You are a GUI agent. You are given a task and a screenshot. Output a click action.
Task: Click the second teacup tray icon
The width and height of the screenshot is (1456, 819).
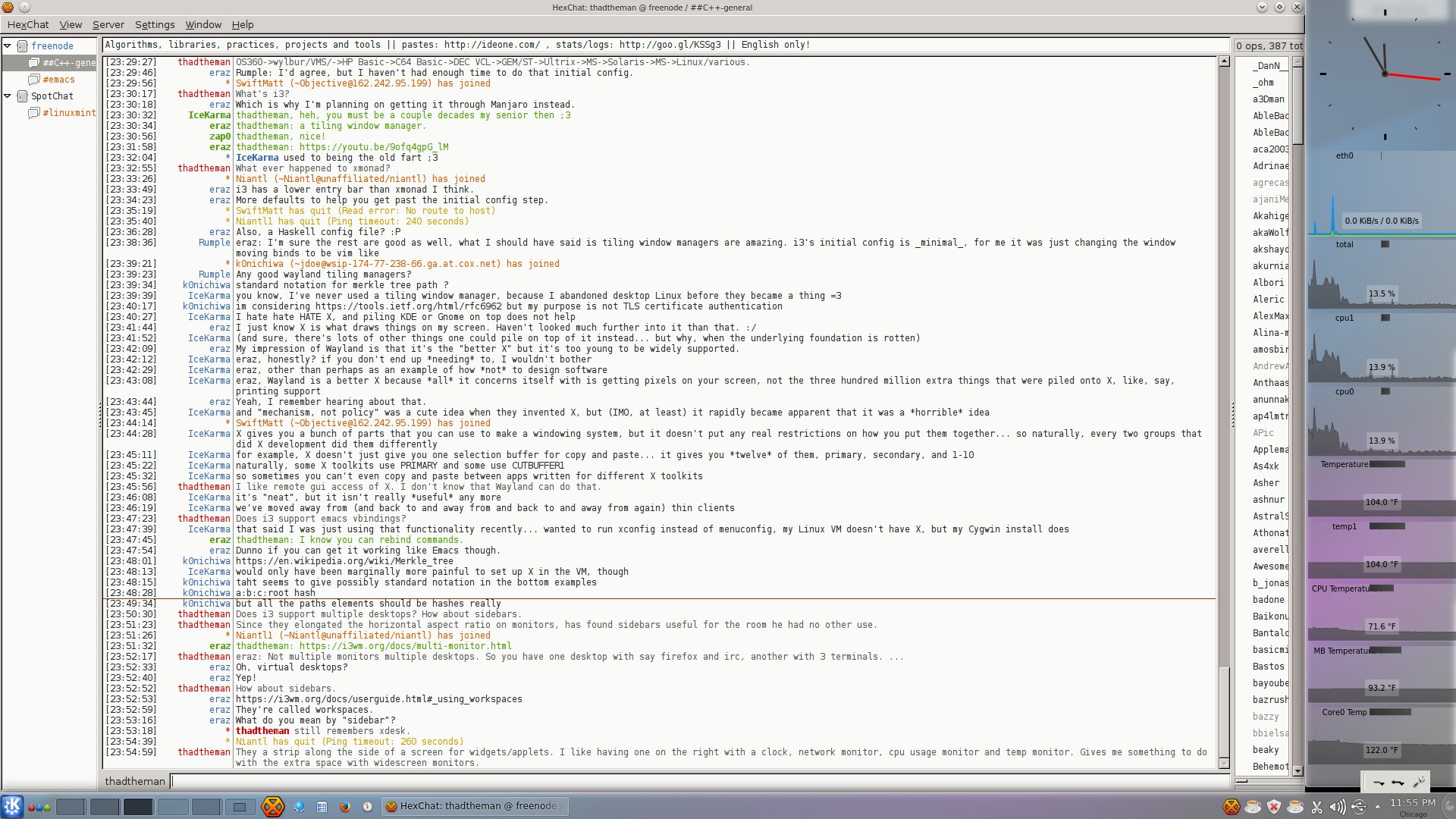1295,807
